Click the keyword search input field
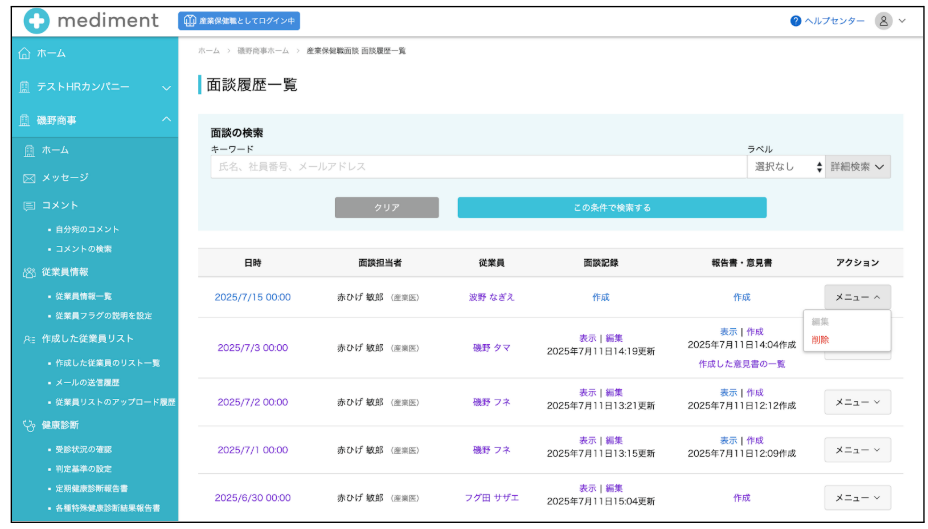The width and height of the screenshot is (928, 529). click(x=479, y=167)
